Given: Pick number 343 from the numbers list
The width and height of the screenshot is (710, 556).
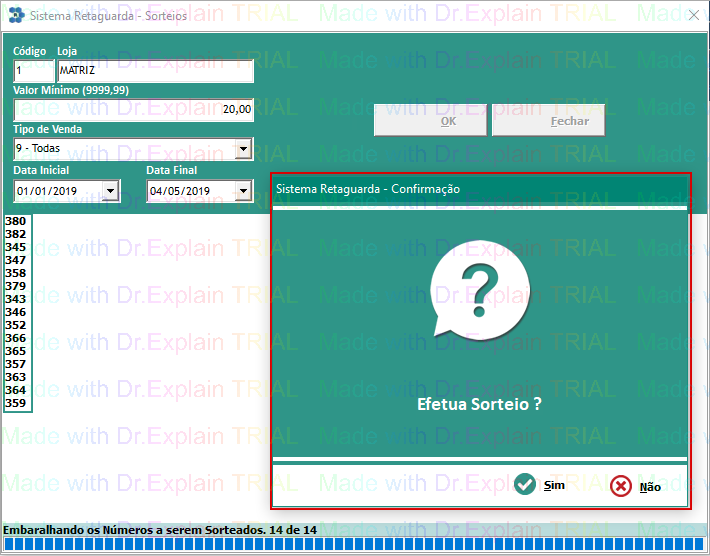Looking at the screenshot, I should tap(16, 299).
